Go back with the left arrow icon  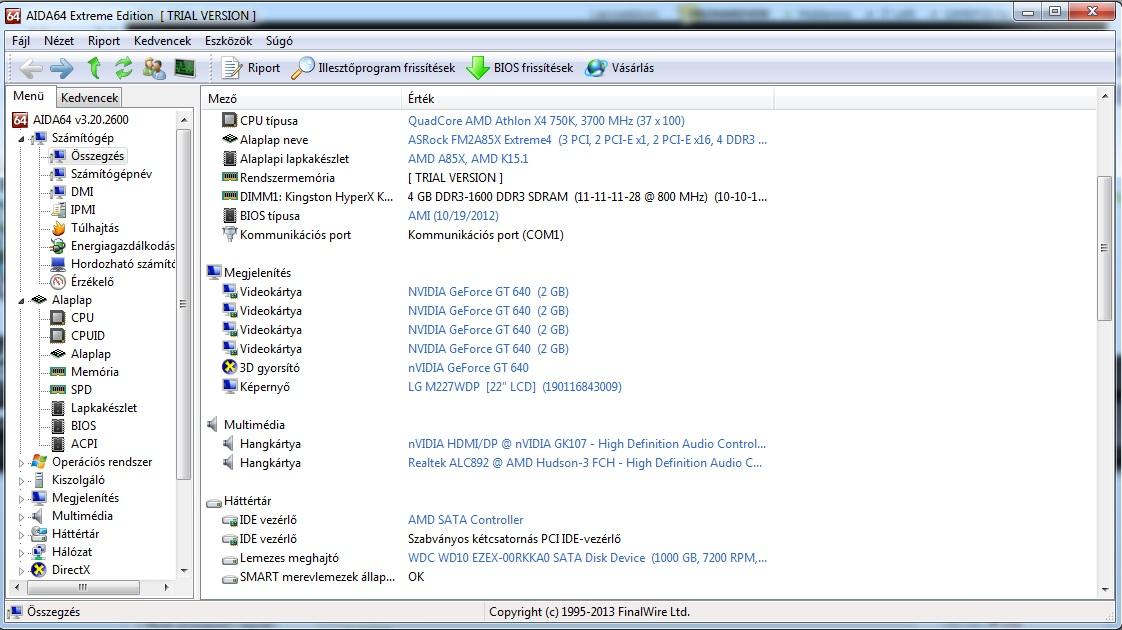click(31, 68)
